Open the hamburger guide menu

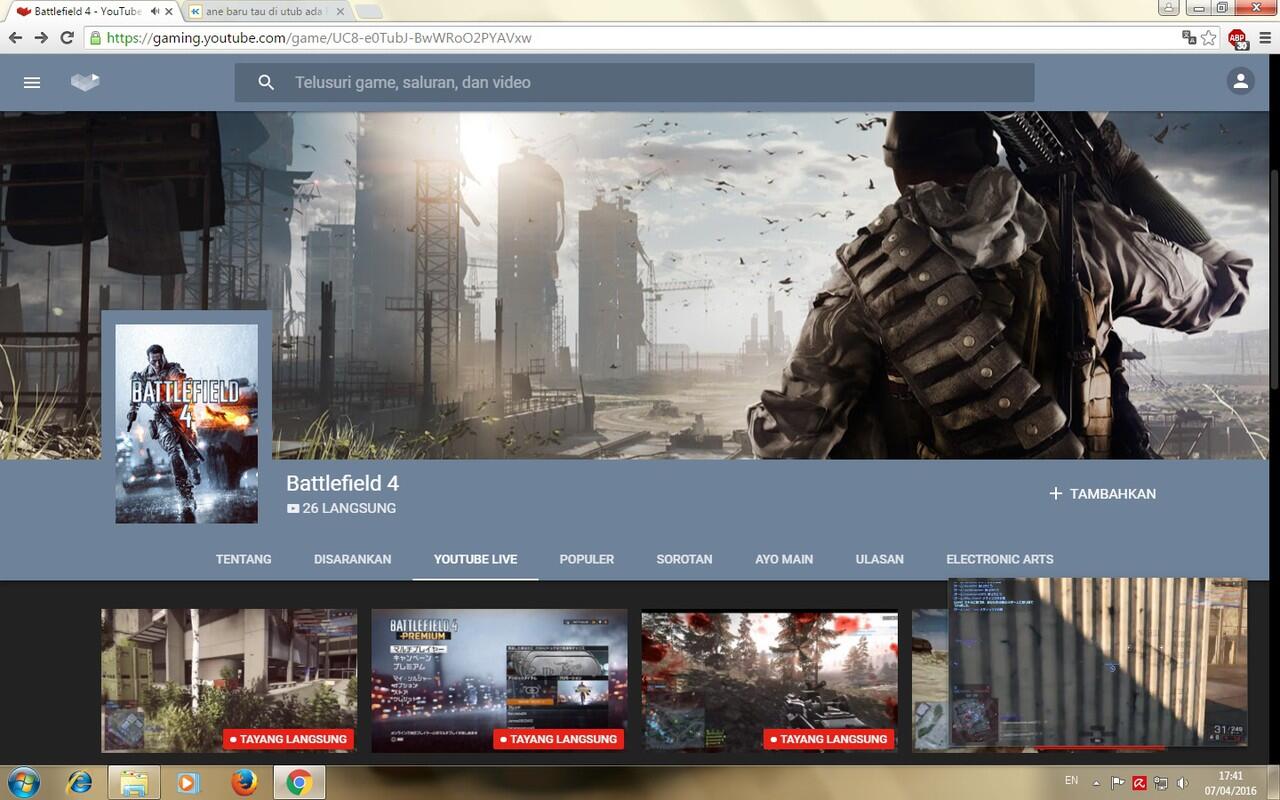coord(32,83)
